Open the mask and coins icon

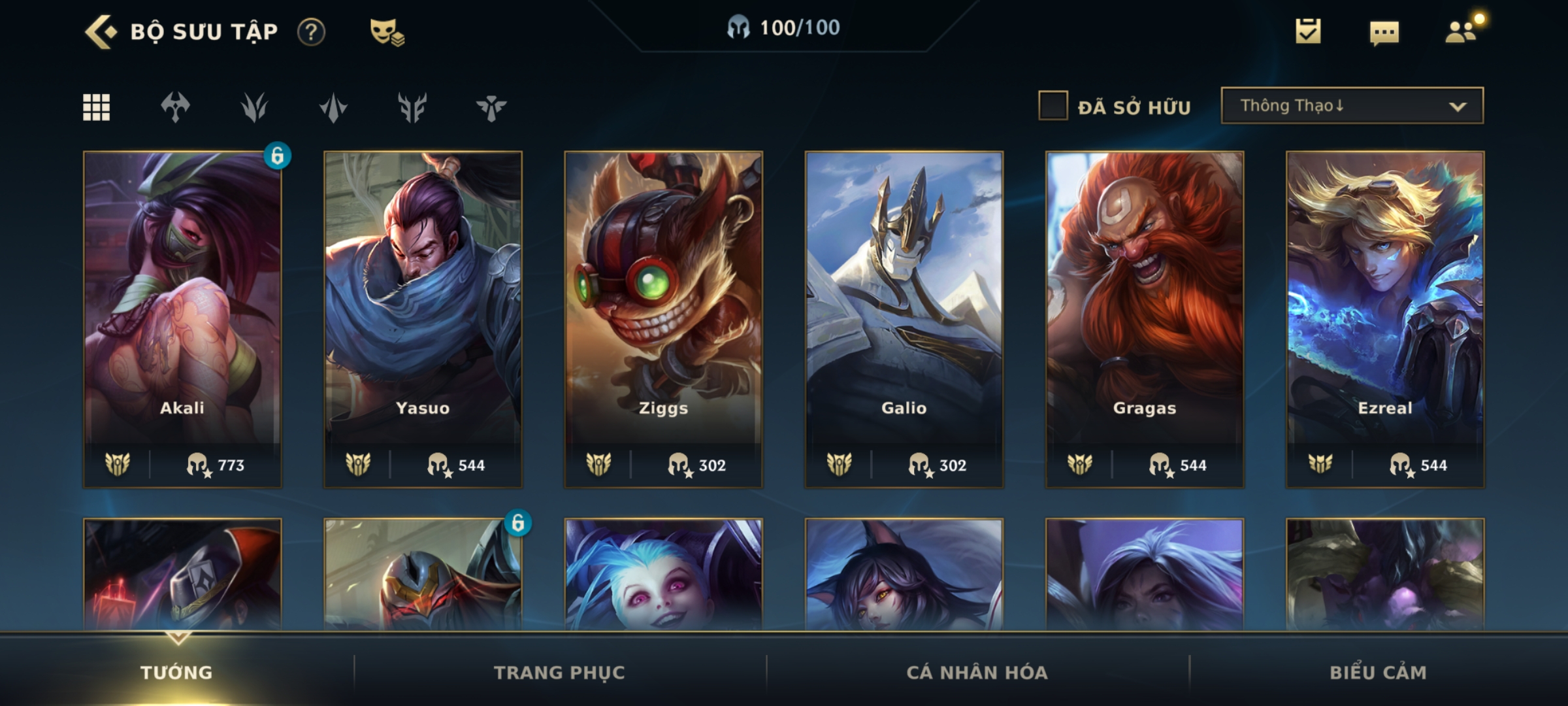[387, 31]
